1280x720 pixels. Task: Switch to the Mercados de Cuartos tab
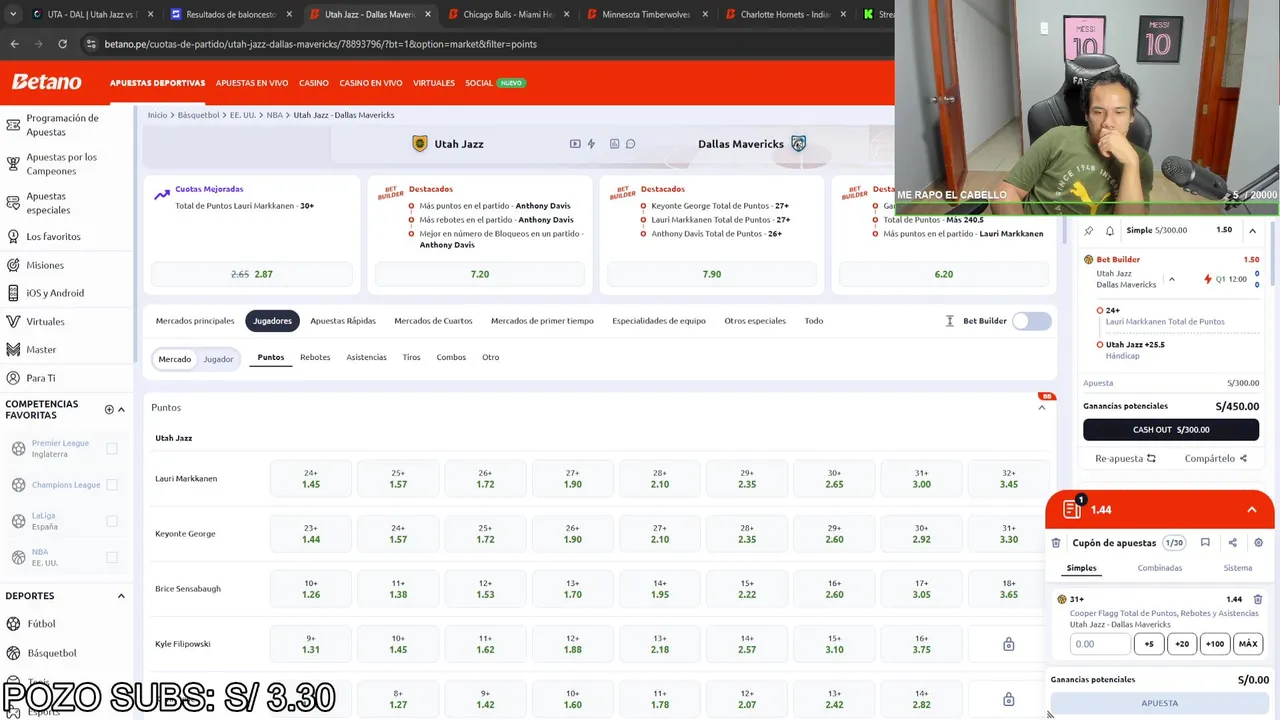433,321
